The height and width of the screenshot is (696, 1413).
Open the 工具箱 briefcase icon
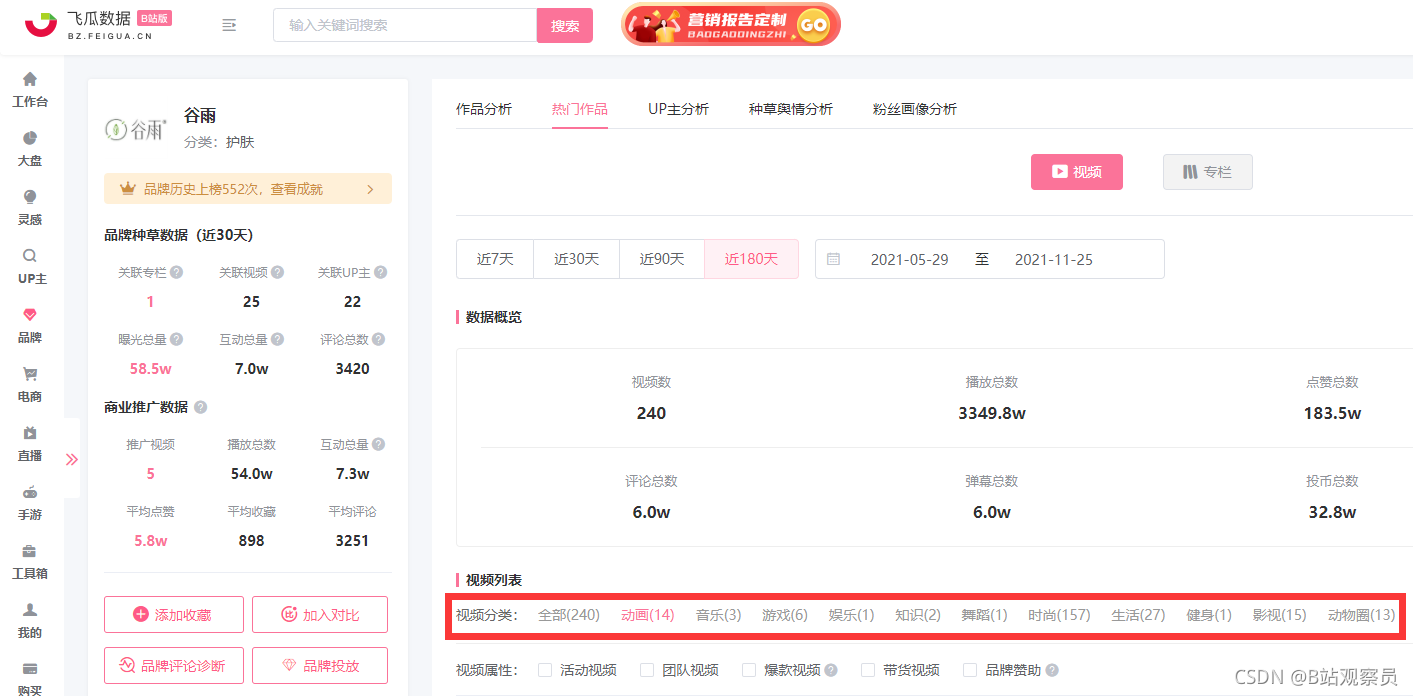click(30, 551)
